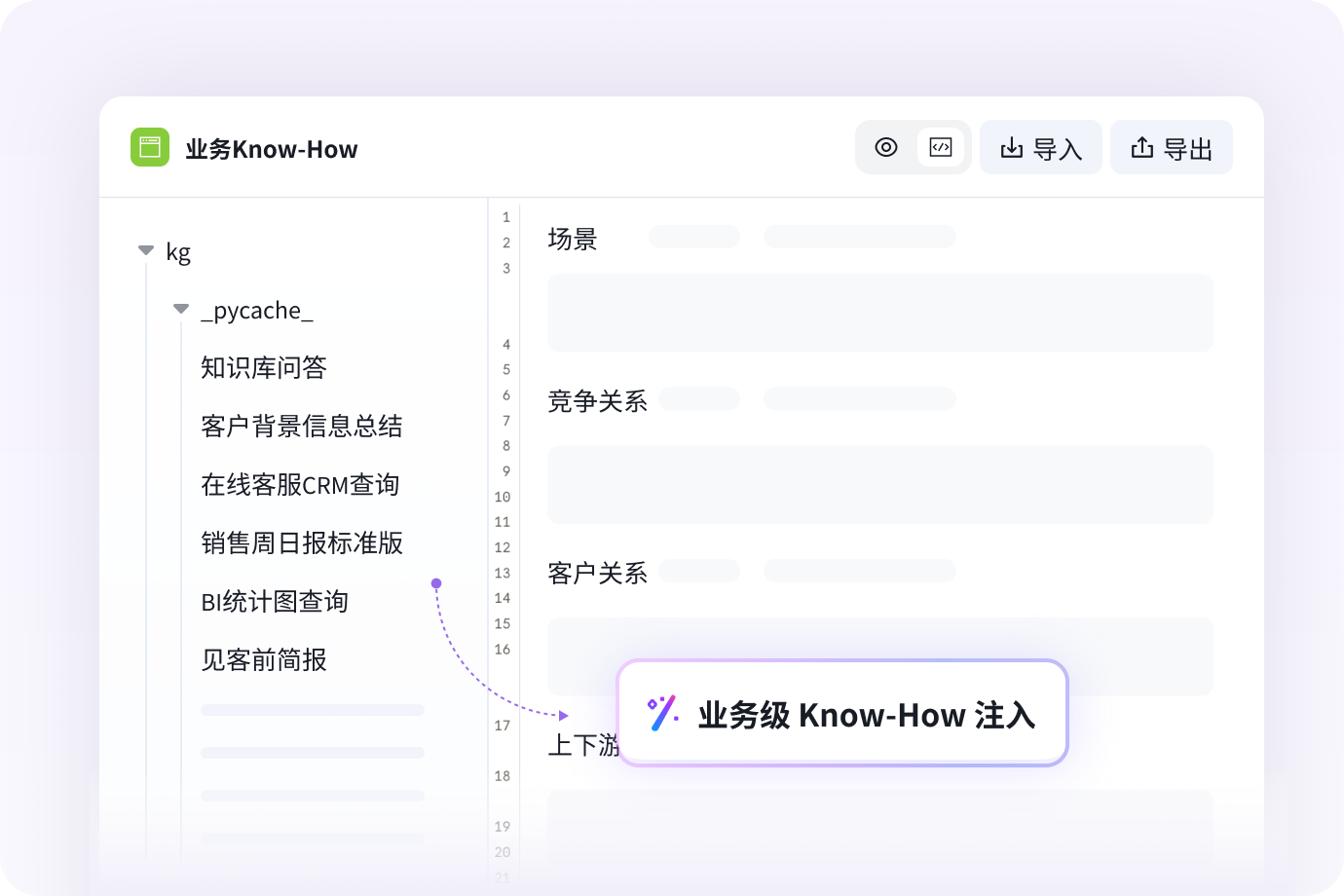Click the 导出 export button
Screen dimensions: 1344x896
[x=1172, y=147]
